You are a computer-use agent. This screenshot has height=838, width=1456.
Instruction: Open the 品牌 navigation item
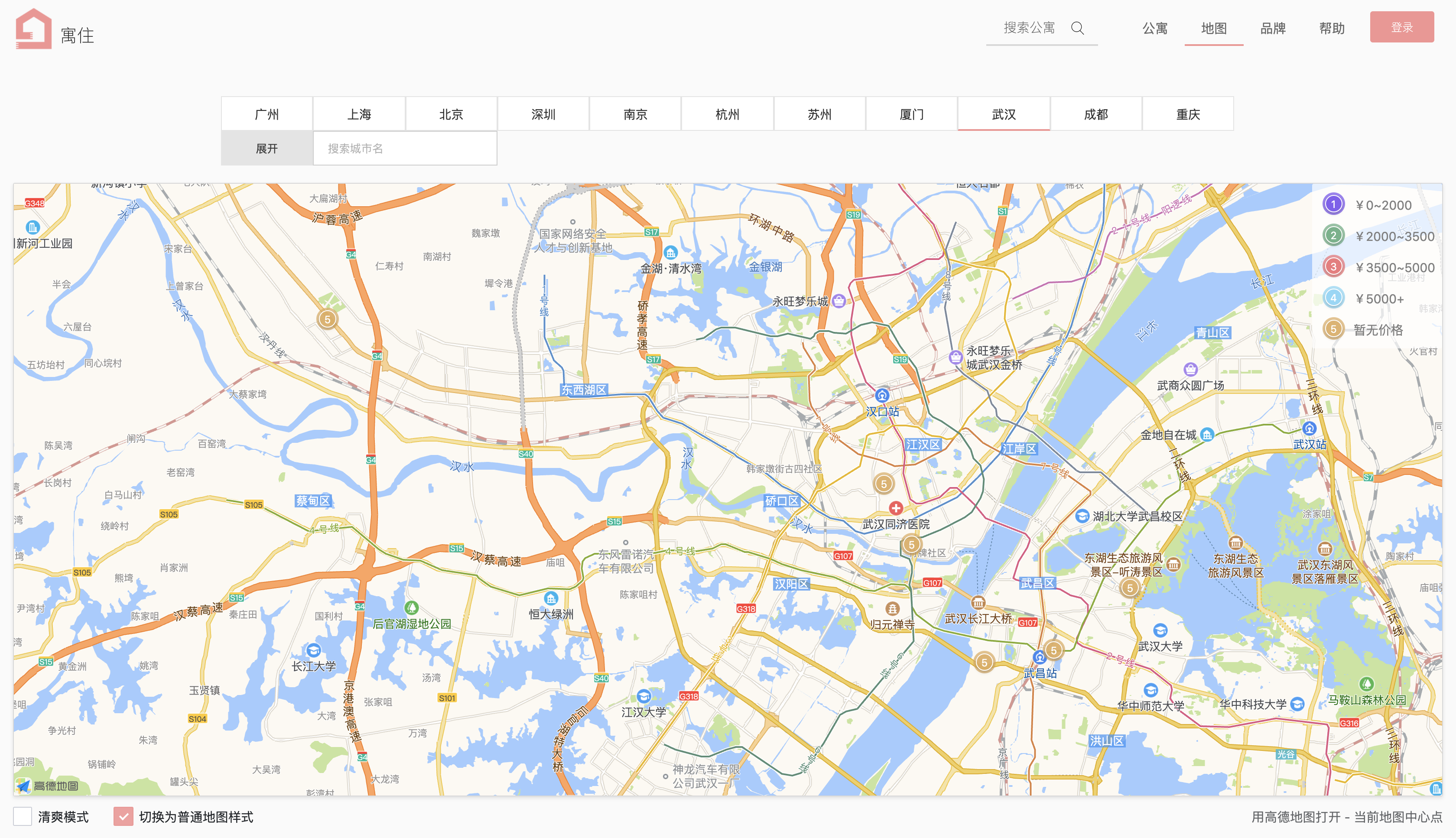1272,28
